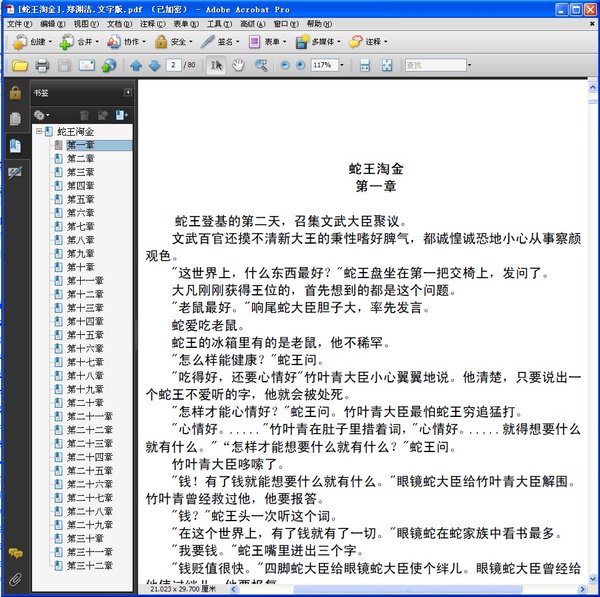
Task: Go to next page with down arrow
Action: pos(155,65)
